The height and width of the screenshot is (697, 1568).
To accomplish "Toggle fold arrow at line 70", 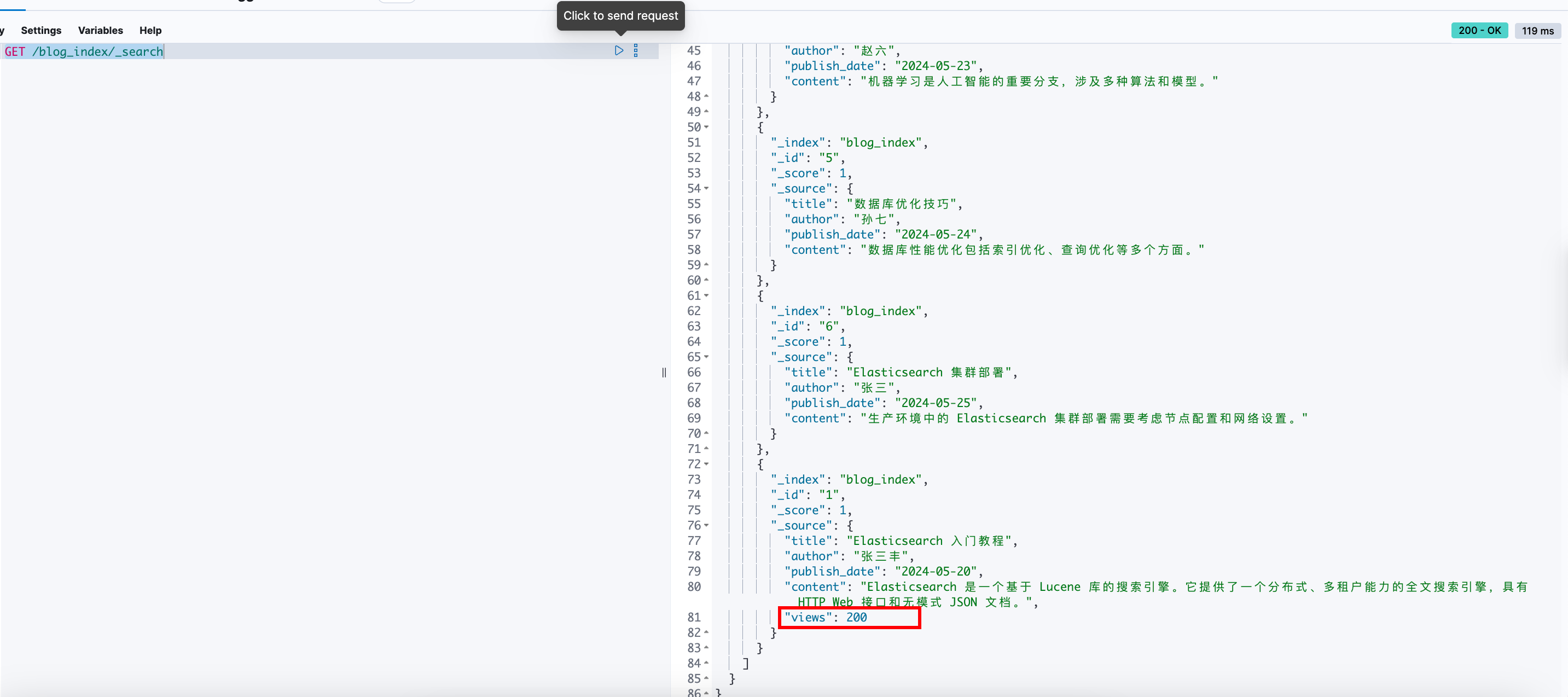I will 706,433.
